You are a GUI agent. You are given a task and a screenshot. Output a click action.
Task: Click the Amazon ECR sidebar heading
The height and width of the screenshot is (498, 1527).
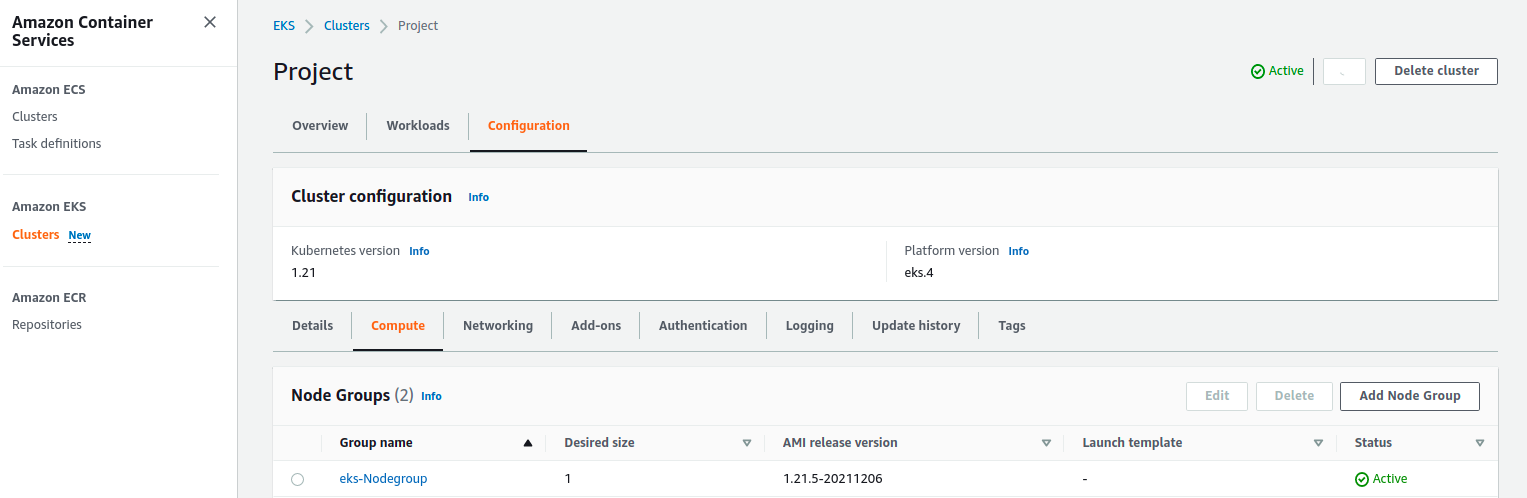tap(49, 298)
